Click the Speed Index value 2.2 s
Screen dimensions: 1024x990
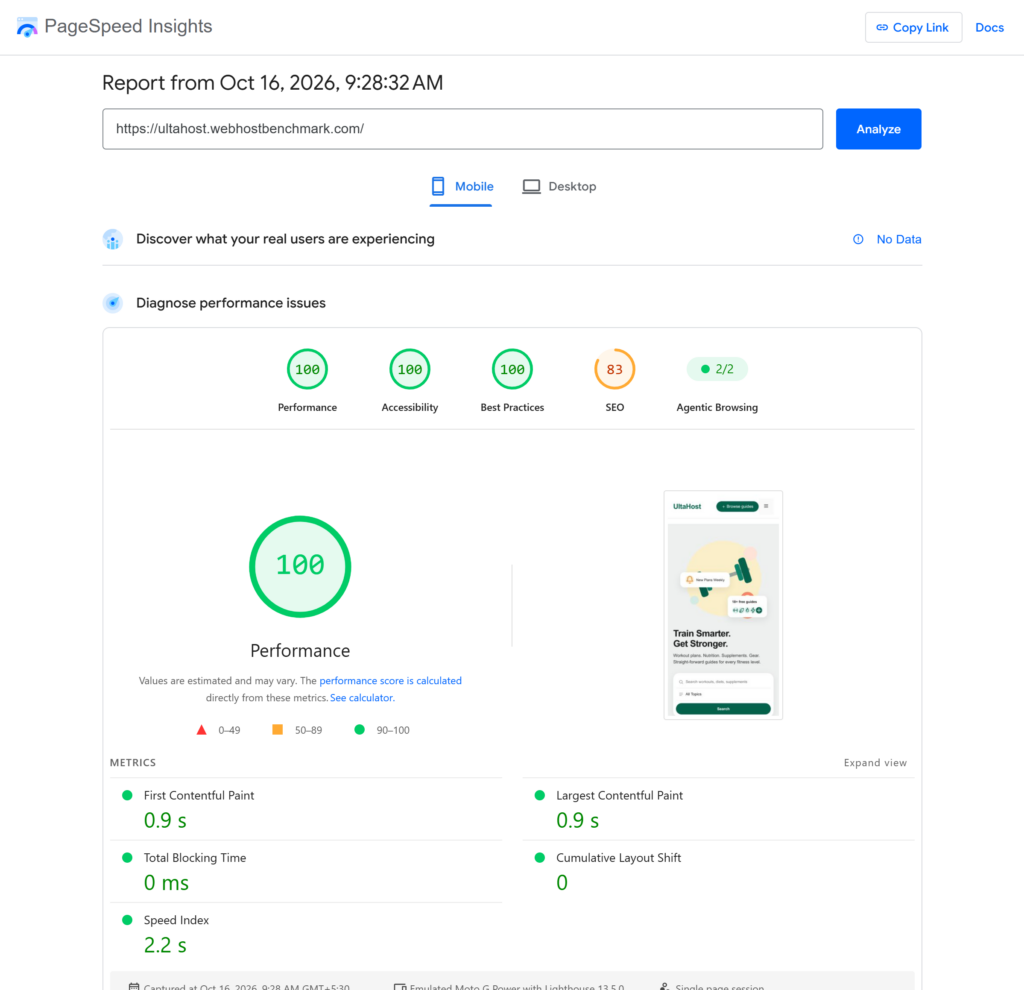165,945
